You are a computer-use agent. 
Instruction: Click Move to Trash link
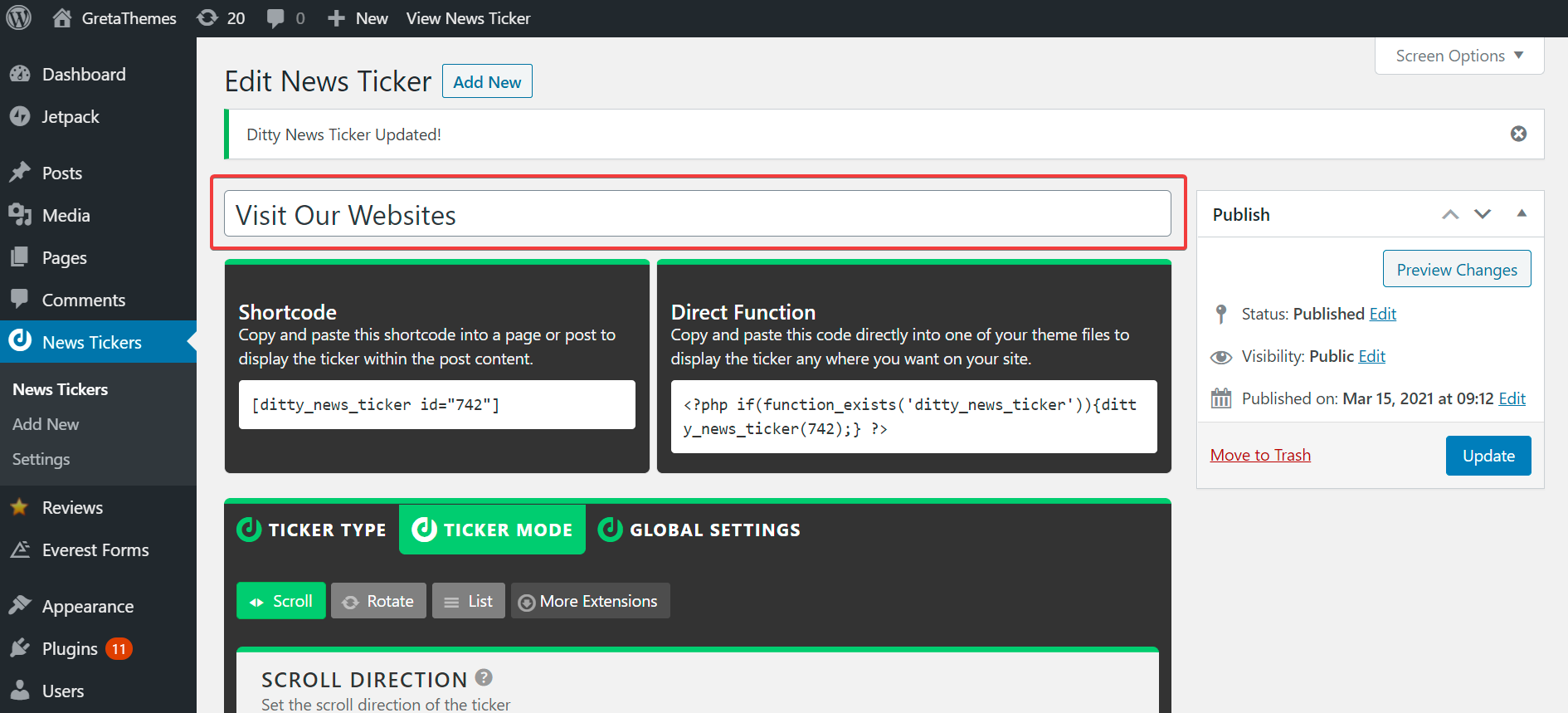[1260, 455]
